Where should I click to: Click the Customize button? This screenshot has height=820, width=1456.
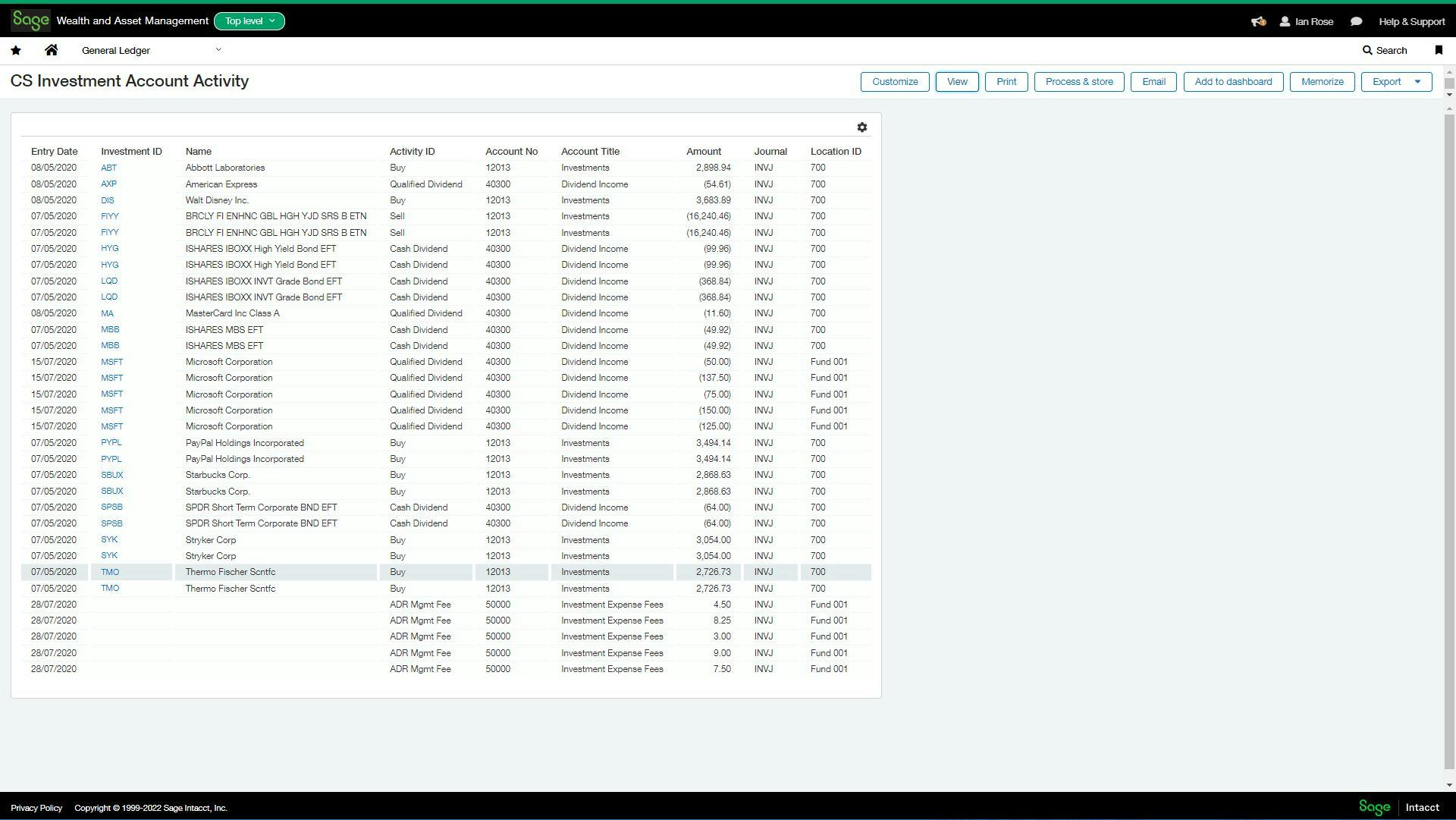(895, 82)
